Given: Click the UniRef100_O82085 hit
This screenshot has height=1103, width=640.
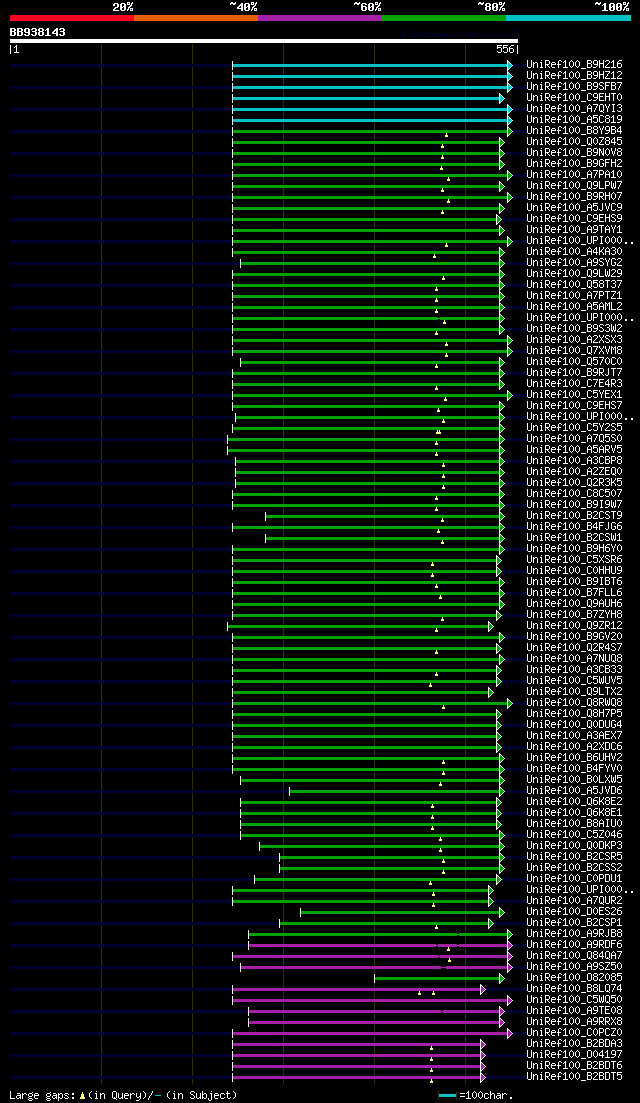Looking at the screenshot, I should pyautogui.click(x=574, y=978).
